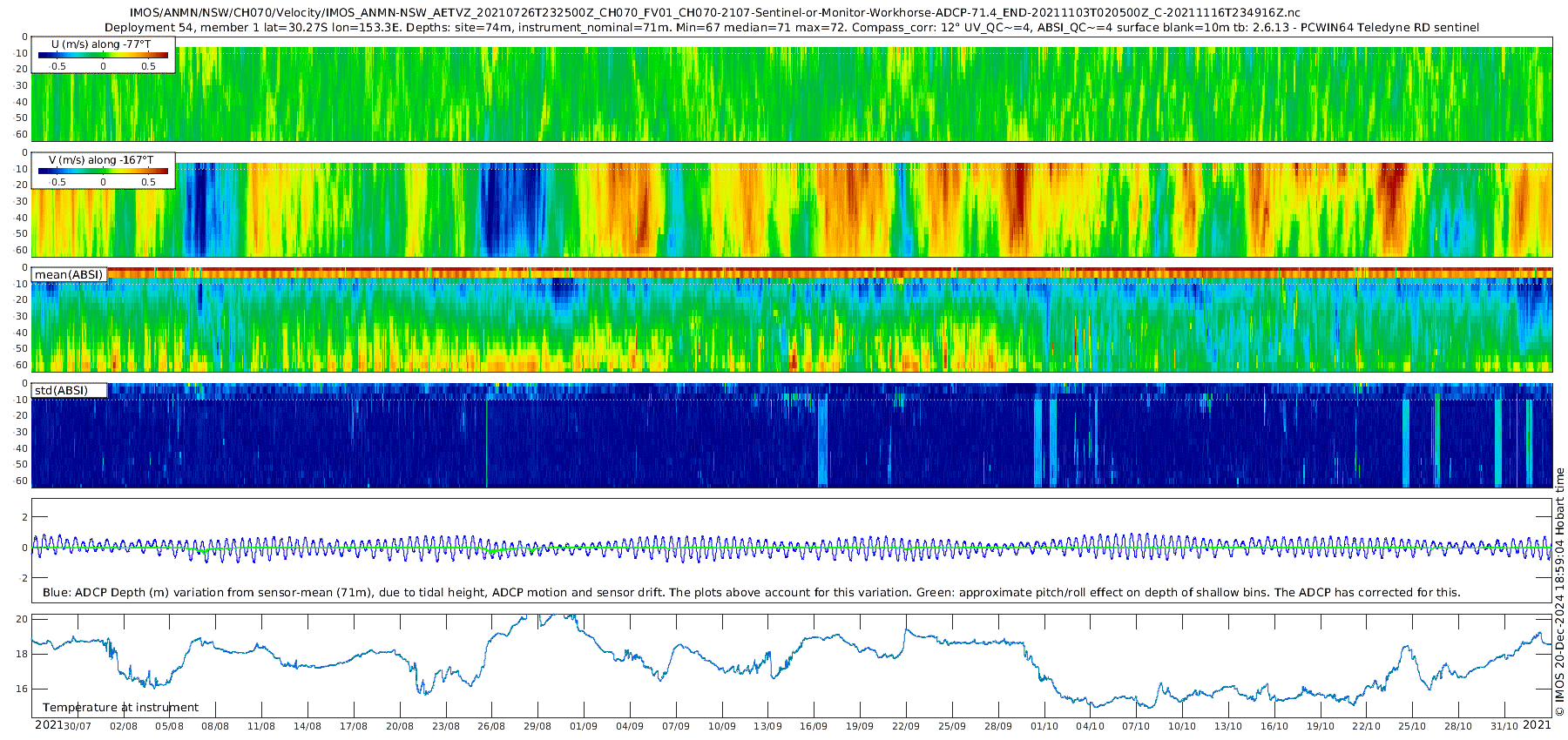Click the IMOS file path title

[714, 13]
